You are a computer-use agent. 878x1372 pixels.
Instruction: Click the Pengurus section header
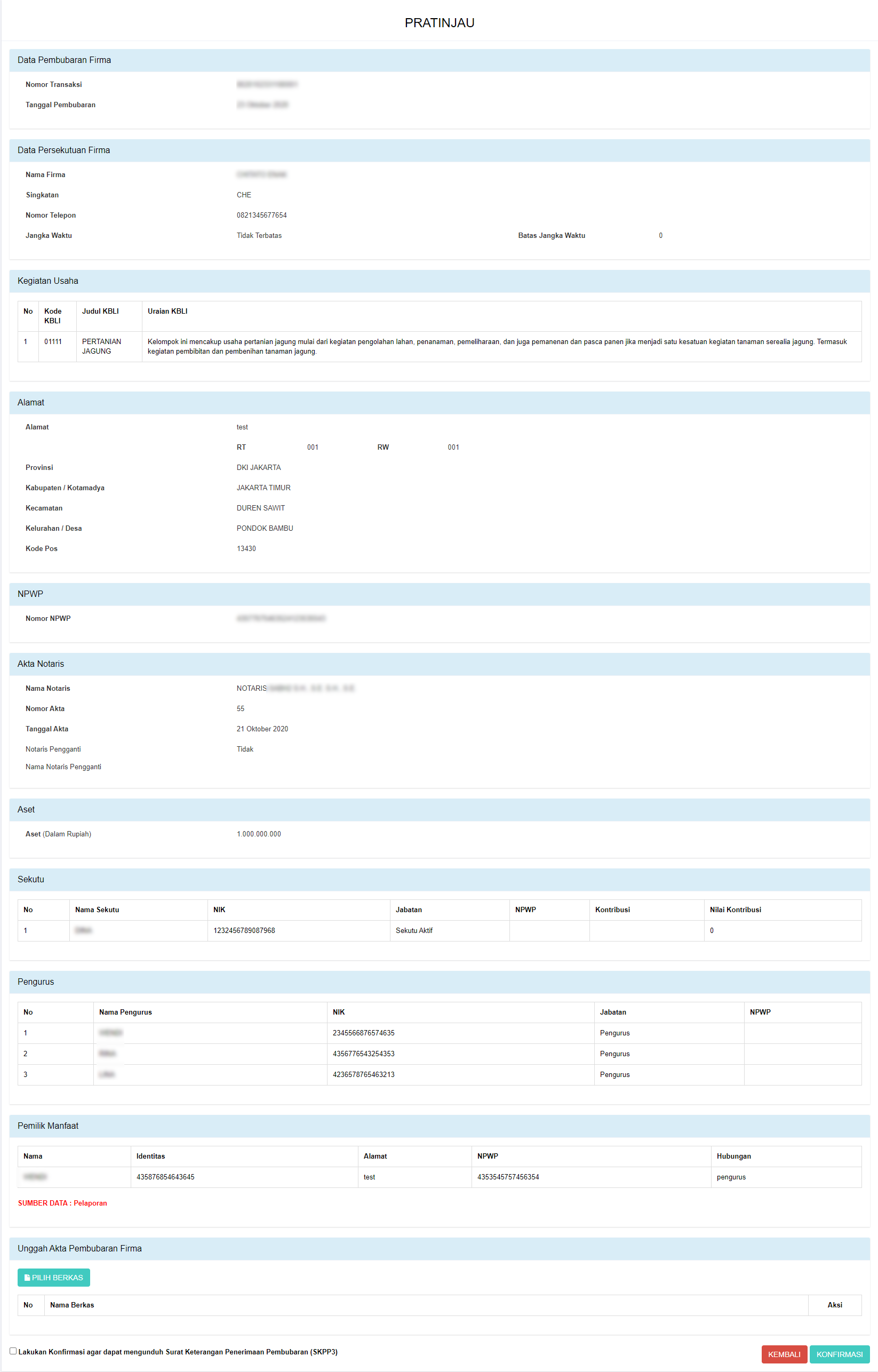35,982
